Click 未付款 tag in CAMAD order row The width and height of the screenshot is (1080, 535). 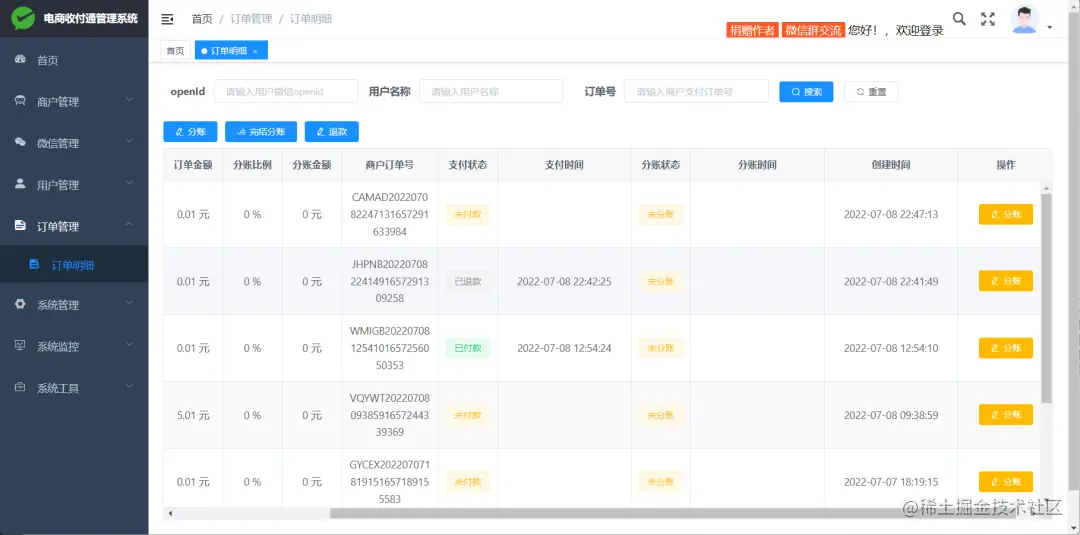(468, 214)
